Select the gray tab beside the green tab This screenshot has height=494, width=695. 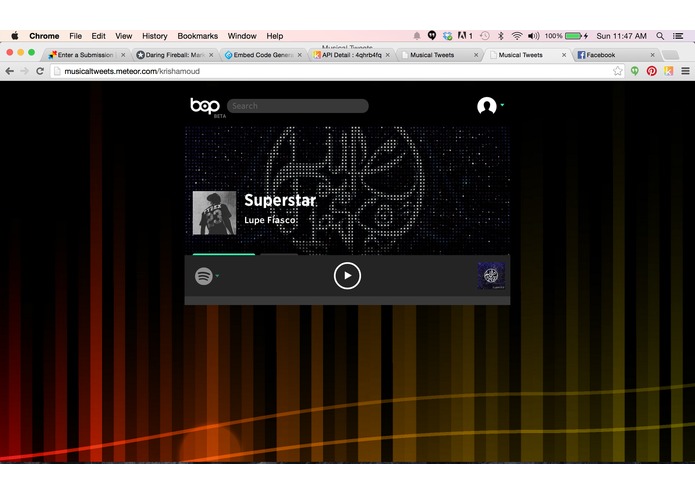click(279, 254)
